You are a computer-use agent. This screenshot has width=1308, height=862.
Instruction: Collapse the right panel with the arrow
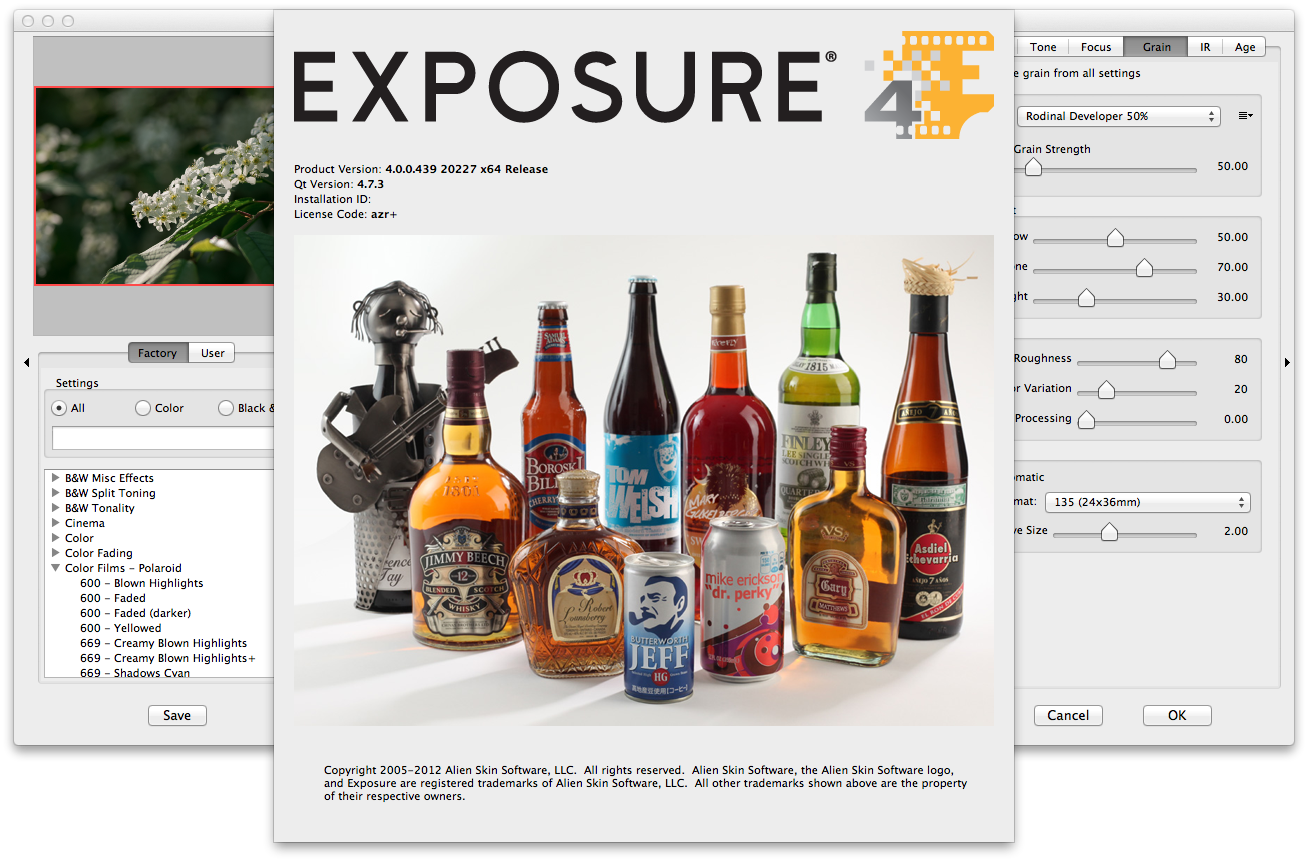[x=1287, y=363]
